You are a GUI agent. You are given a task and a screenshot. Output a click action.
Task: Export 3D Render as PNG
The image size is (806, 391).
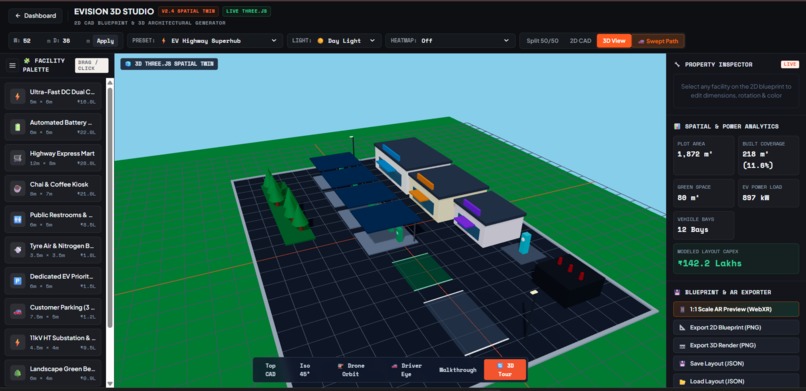click(736, 346)
